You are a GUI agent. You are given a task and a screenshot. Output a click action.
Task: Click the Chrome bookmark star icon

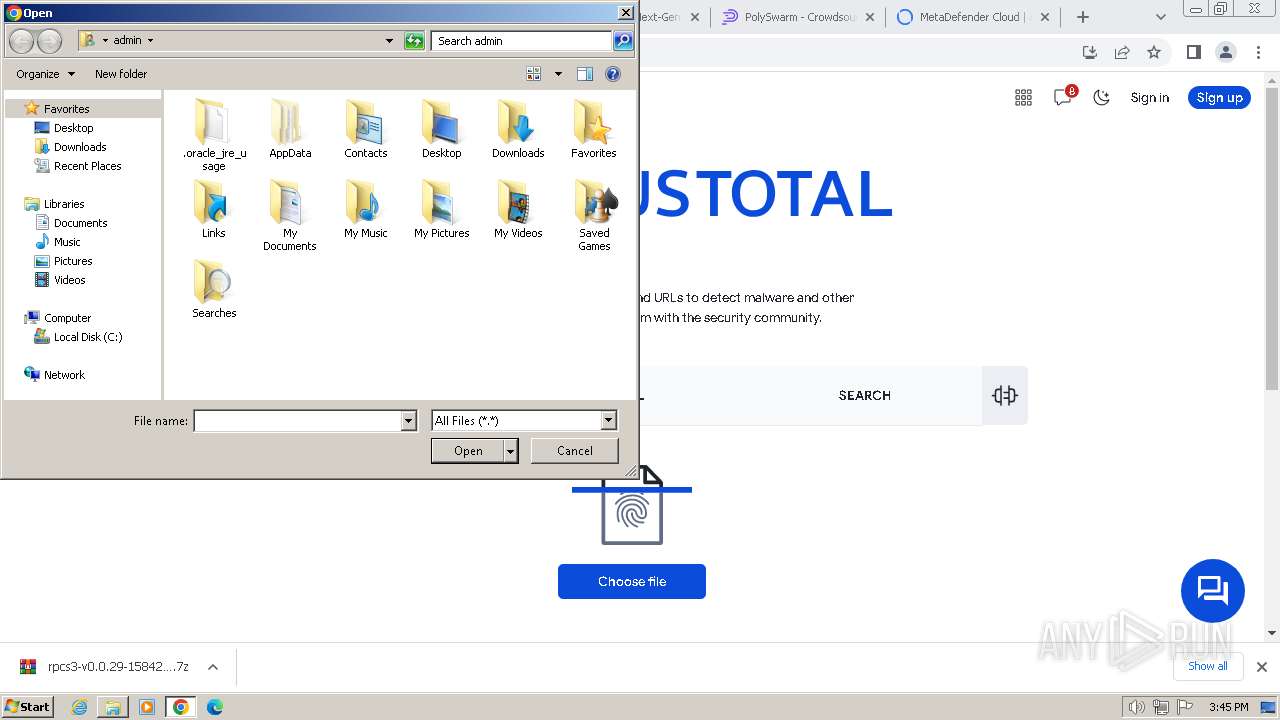1154,52
